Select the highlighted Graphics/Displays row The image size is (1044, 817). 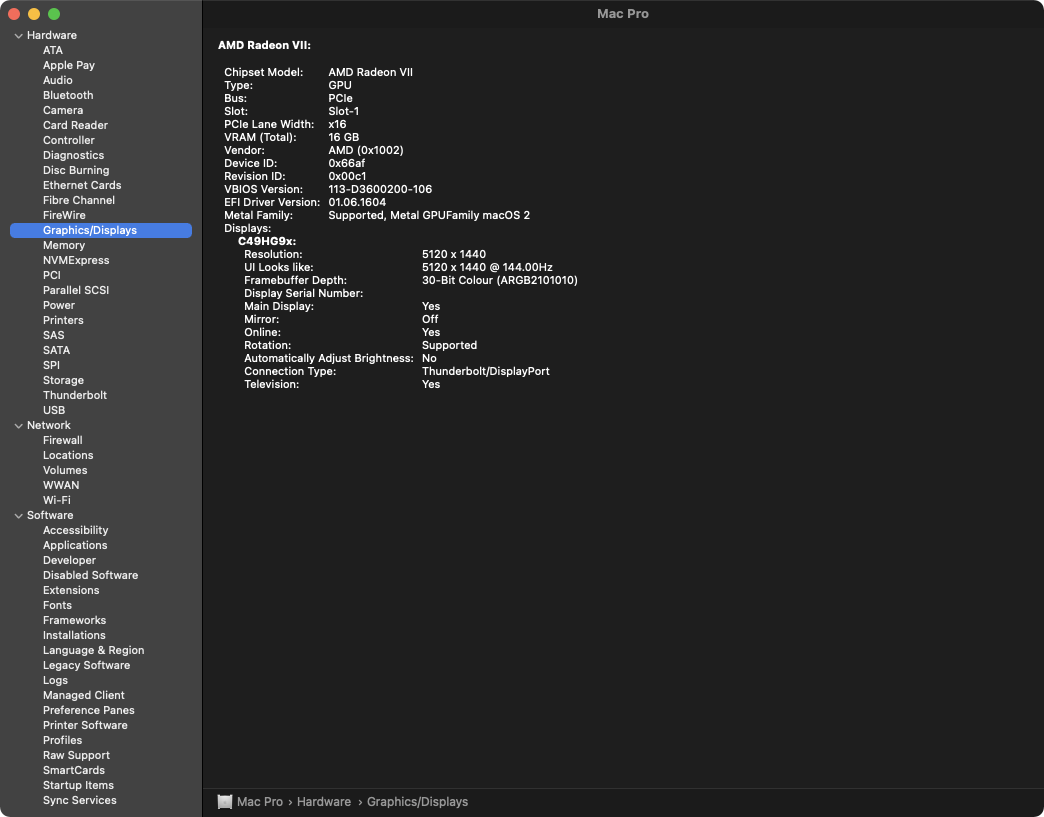pyautogui.click(x=101, y=230)
